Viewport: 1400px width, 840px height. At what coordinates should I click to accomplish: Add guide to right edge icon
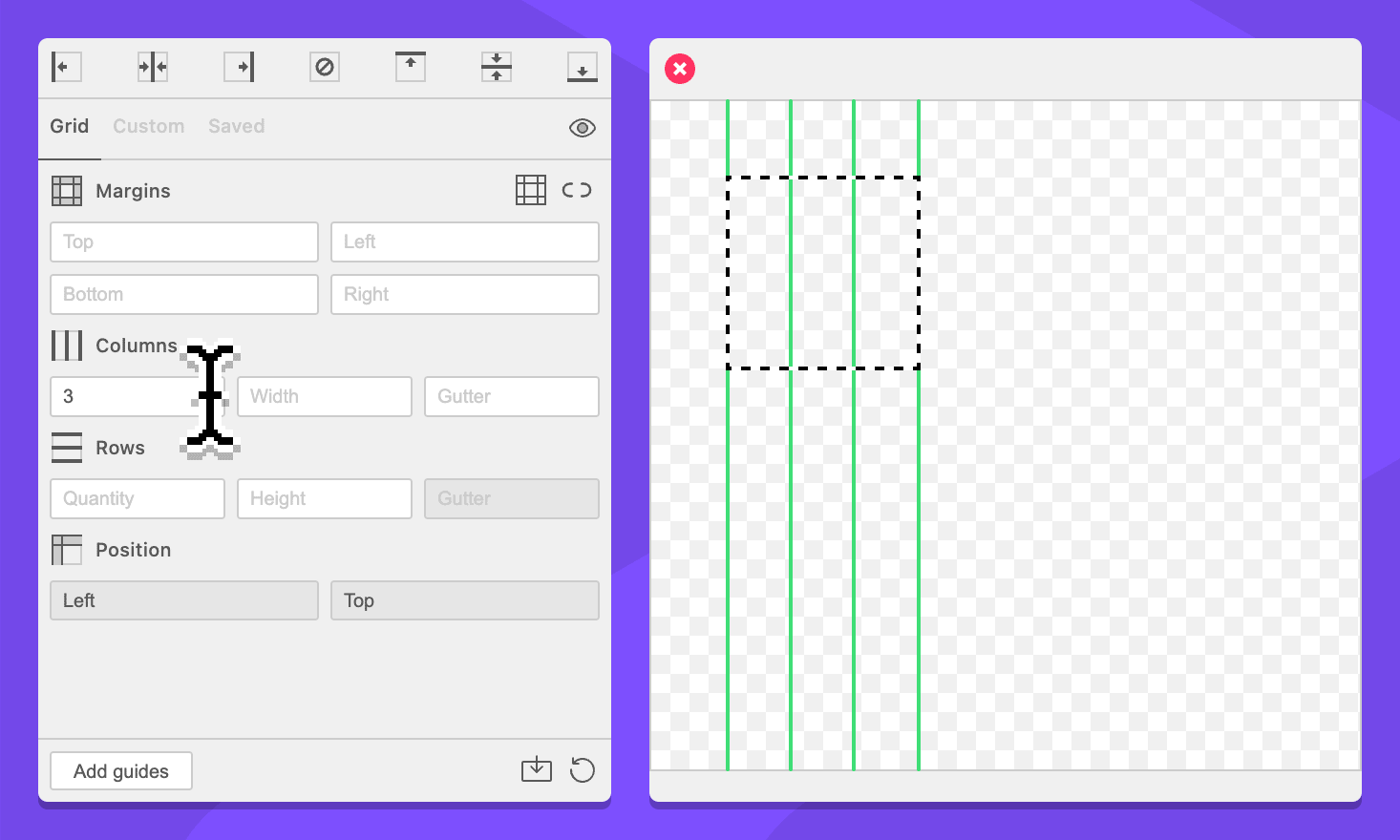tap(239, 67)
